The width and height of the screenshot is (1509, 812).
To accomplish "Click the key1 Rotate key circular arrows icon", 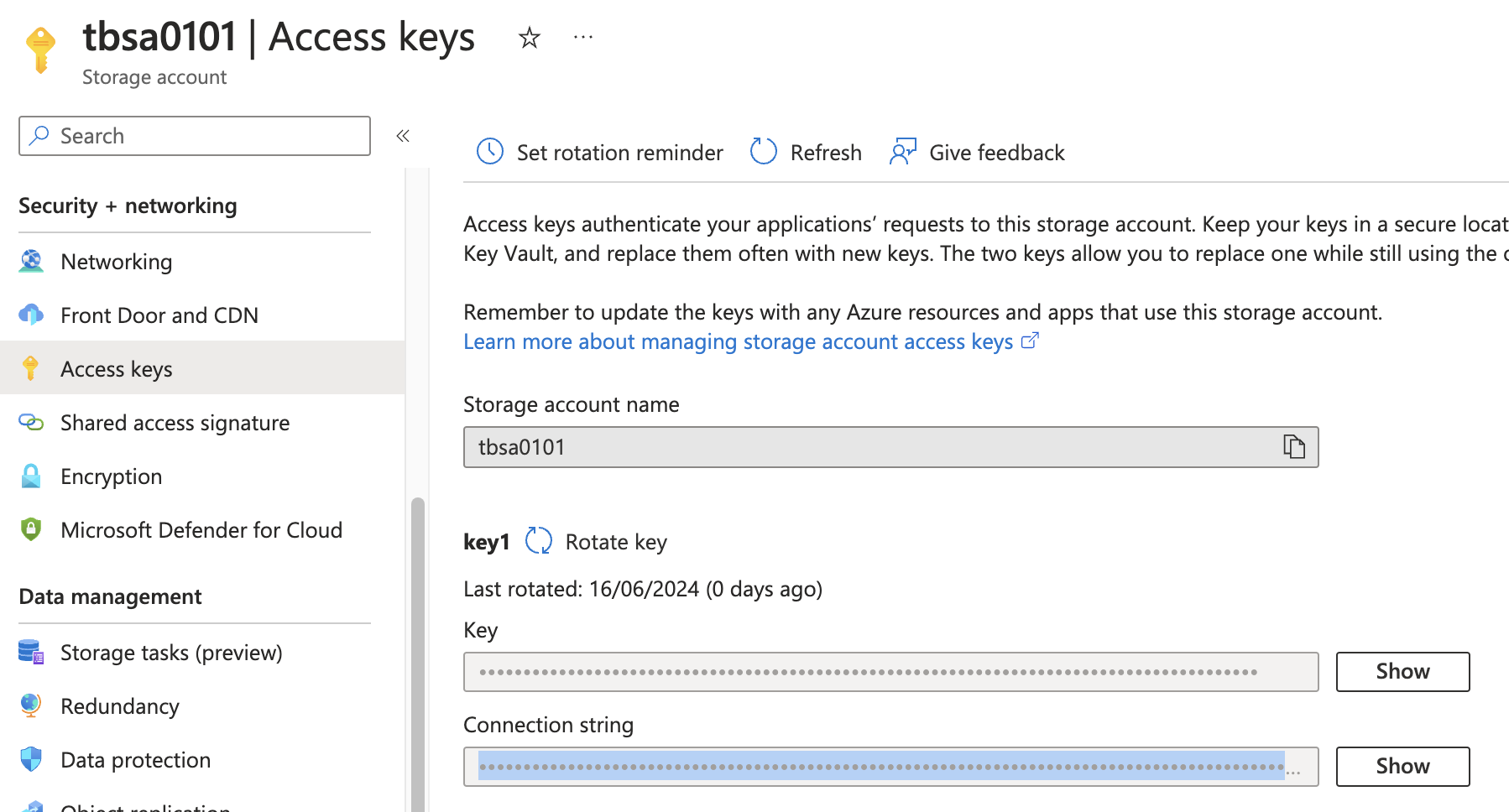I will point(538,541).
